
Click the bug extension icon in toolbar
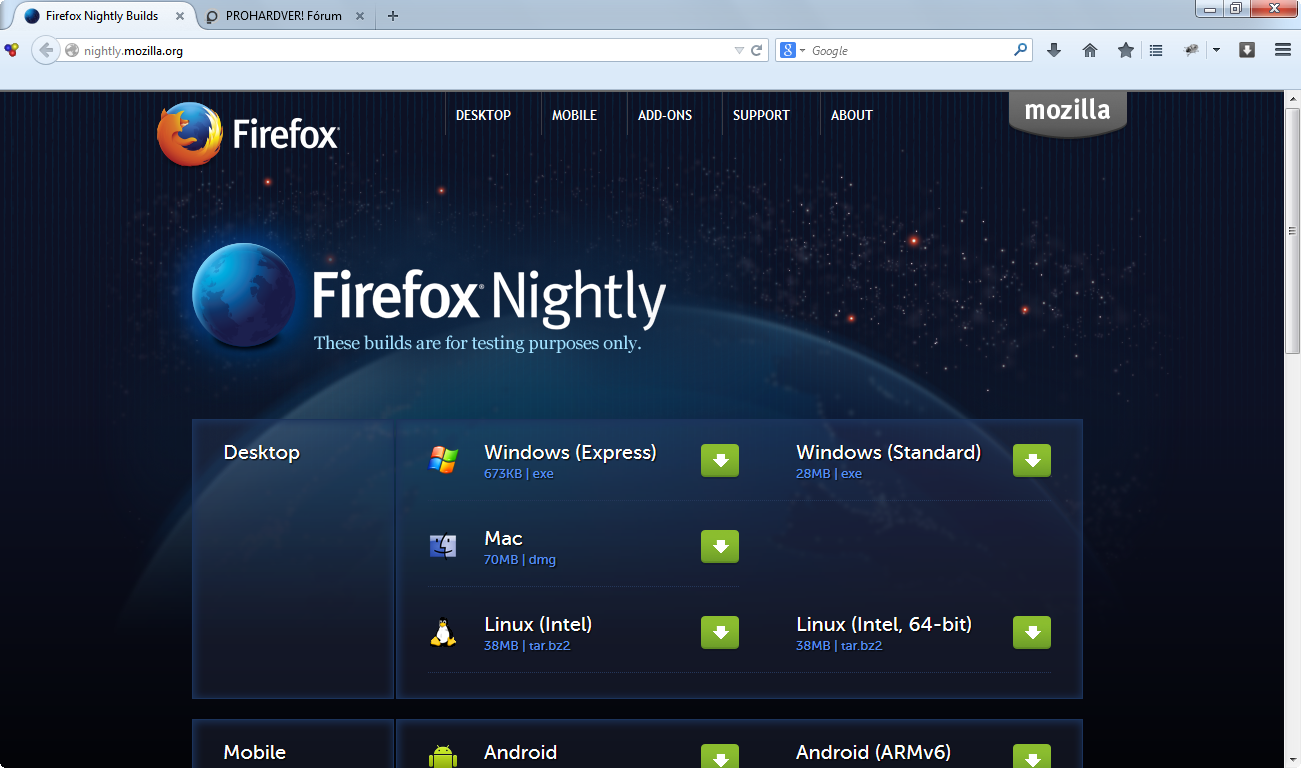click(x=1191, y=50)
